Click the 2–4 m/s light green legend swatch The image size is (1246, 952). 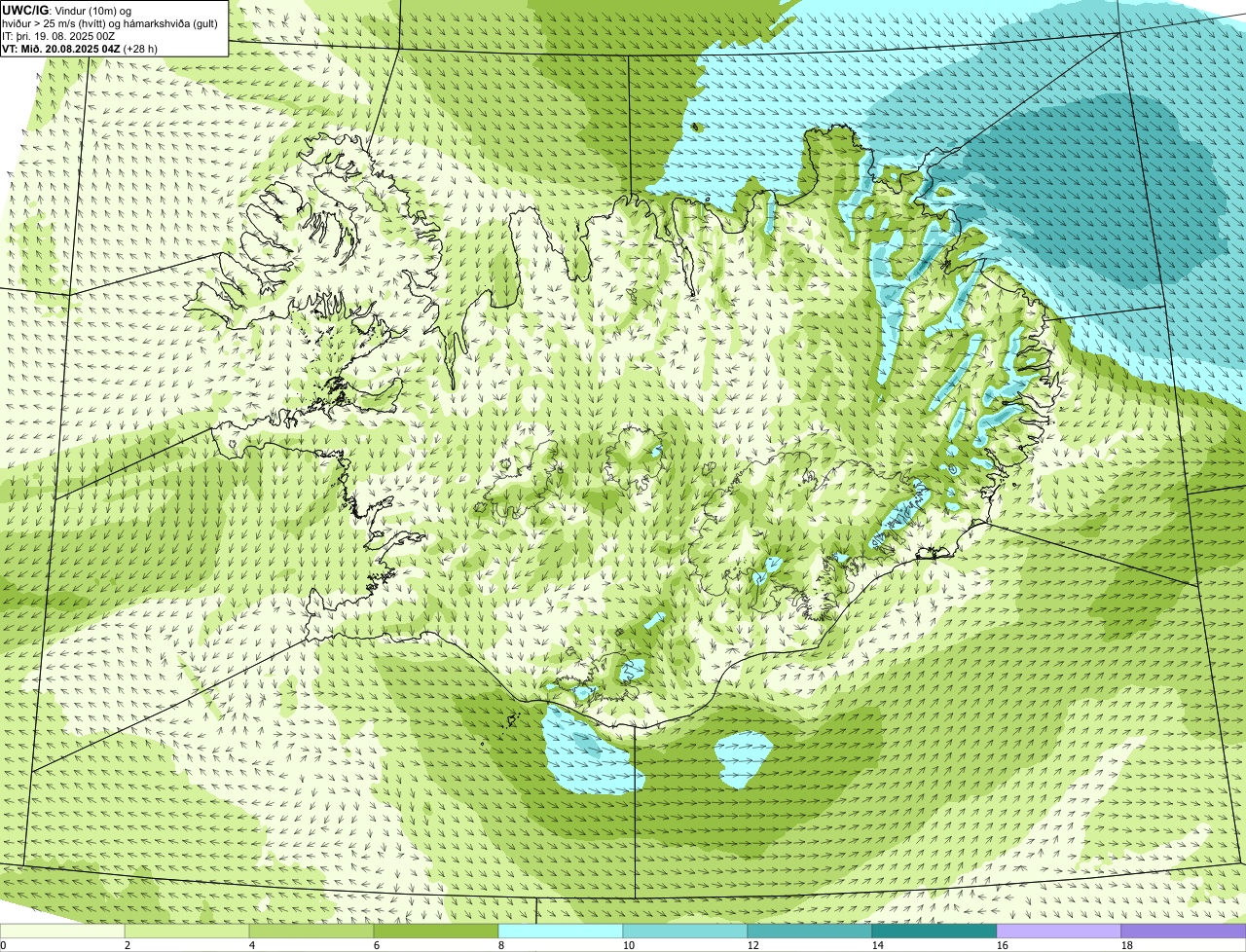tap(187, 932)
